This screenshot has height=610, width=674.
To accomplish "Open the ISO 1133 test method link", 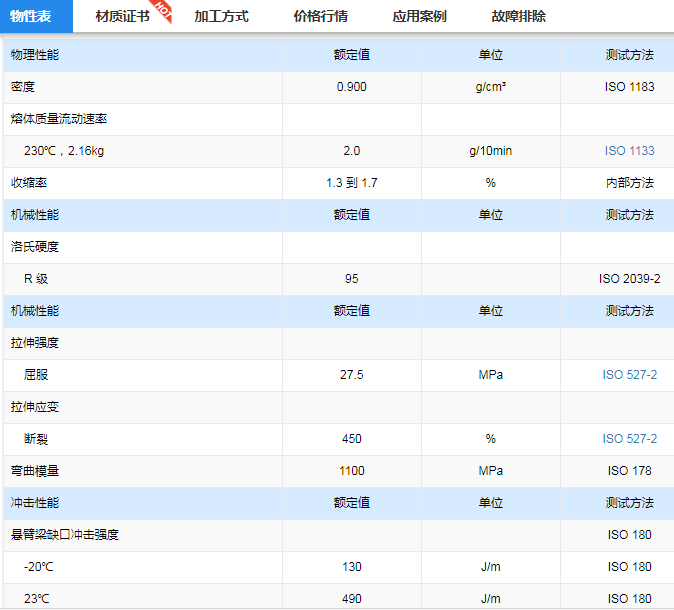I will [x=629, y=151].
